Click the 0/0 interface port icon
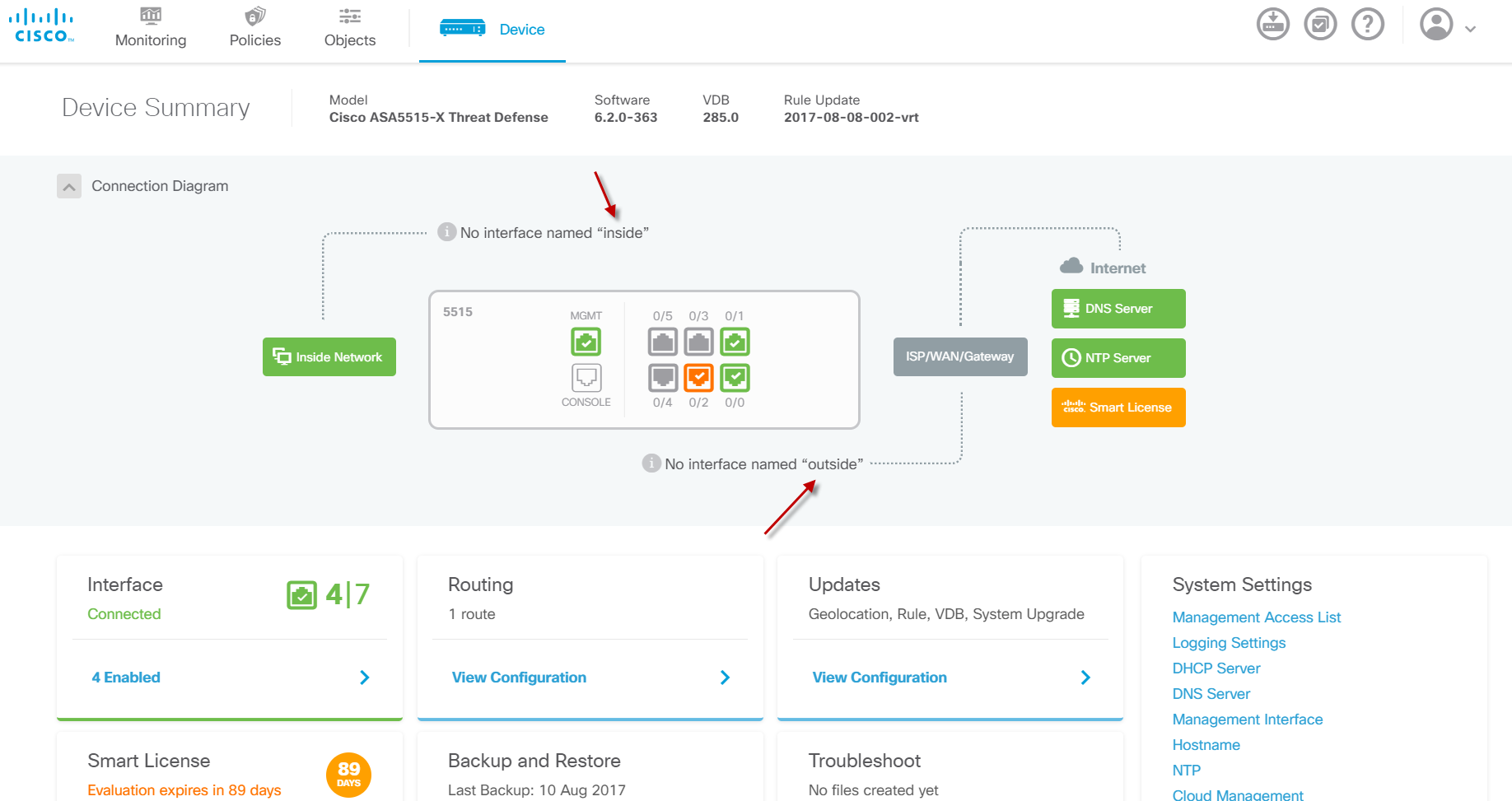This screenshot has width=1512, height=801. [735, 378]
